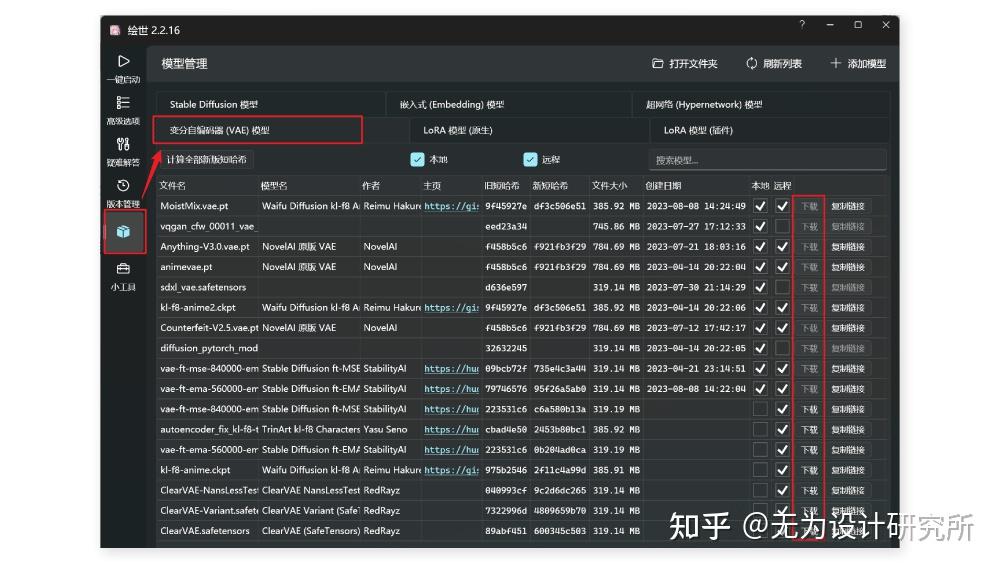Download the autoencoder_fix_kl-f8 model
1000x568 pixels.
click(x=809, y=430)
